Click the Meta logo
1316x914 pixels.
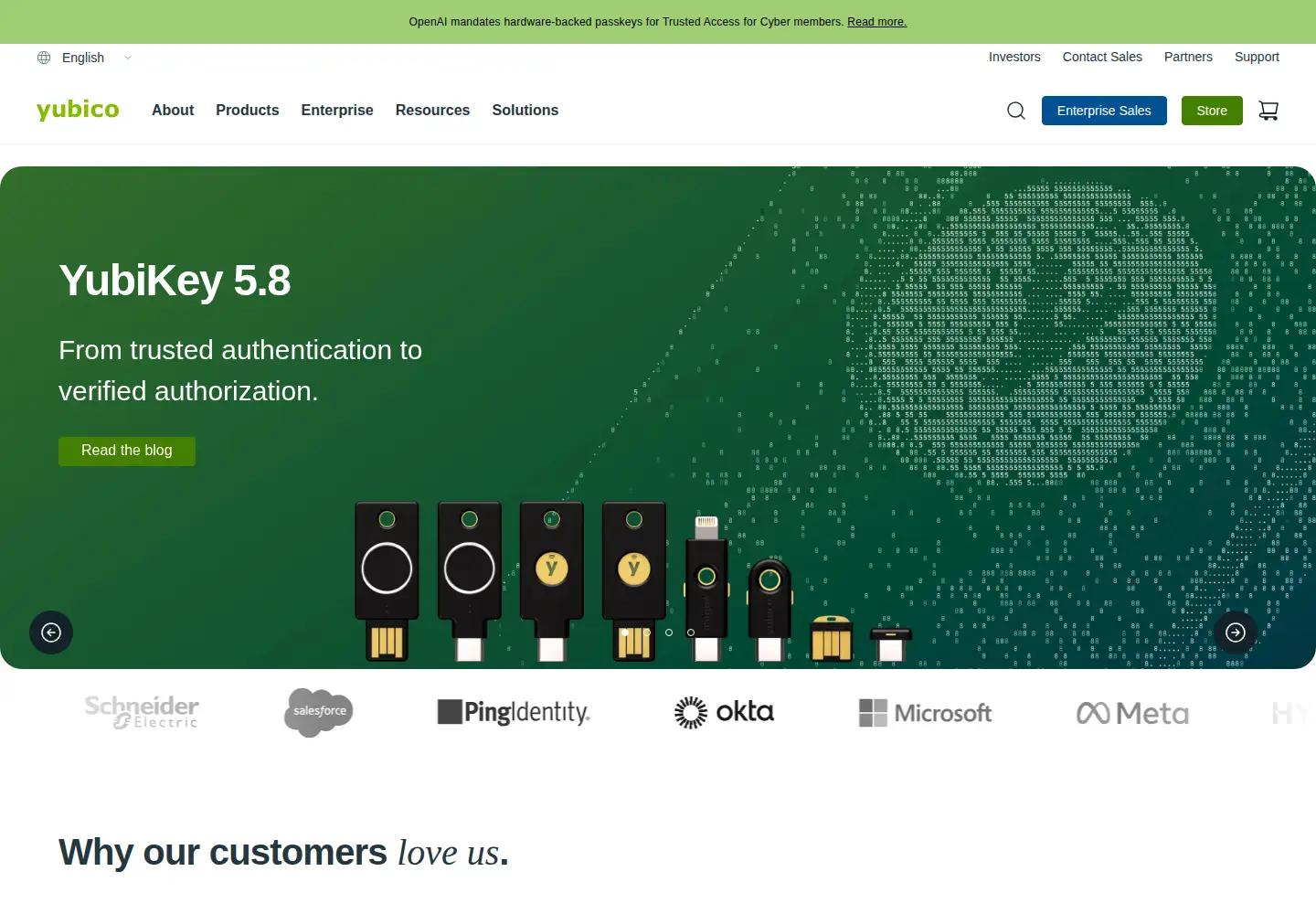1132,713
